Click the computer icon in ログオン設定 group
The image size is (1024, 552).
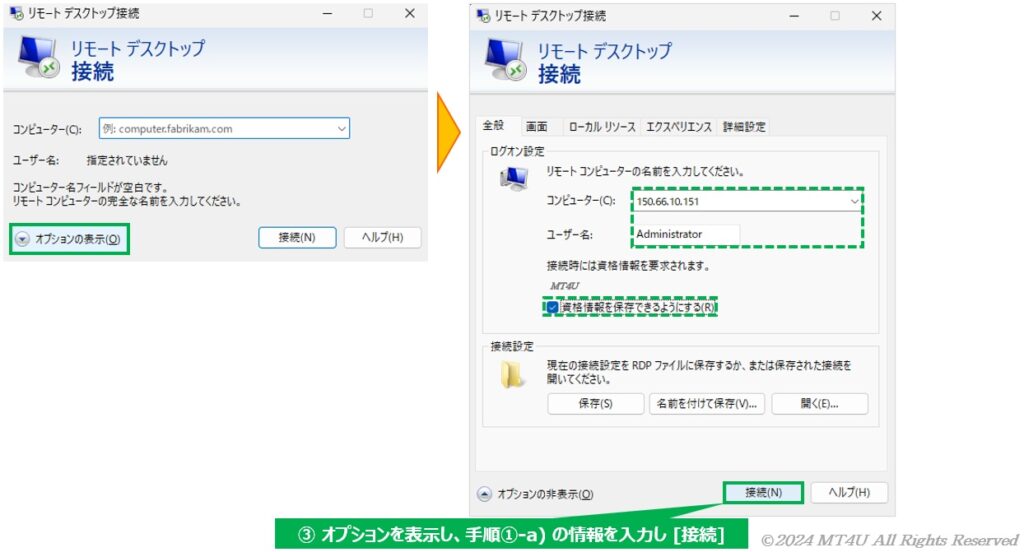515,177
